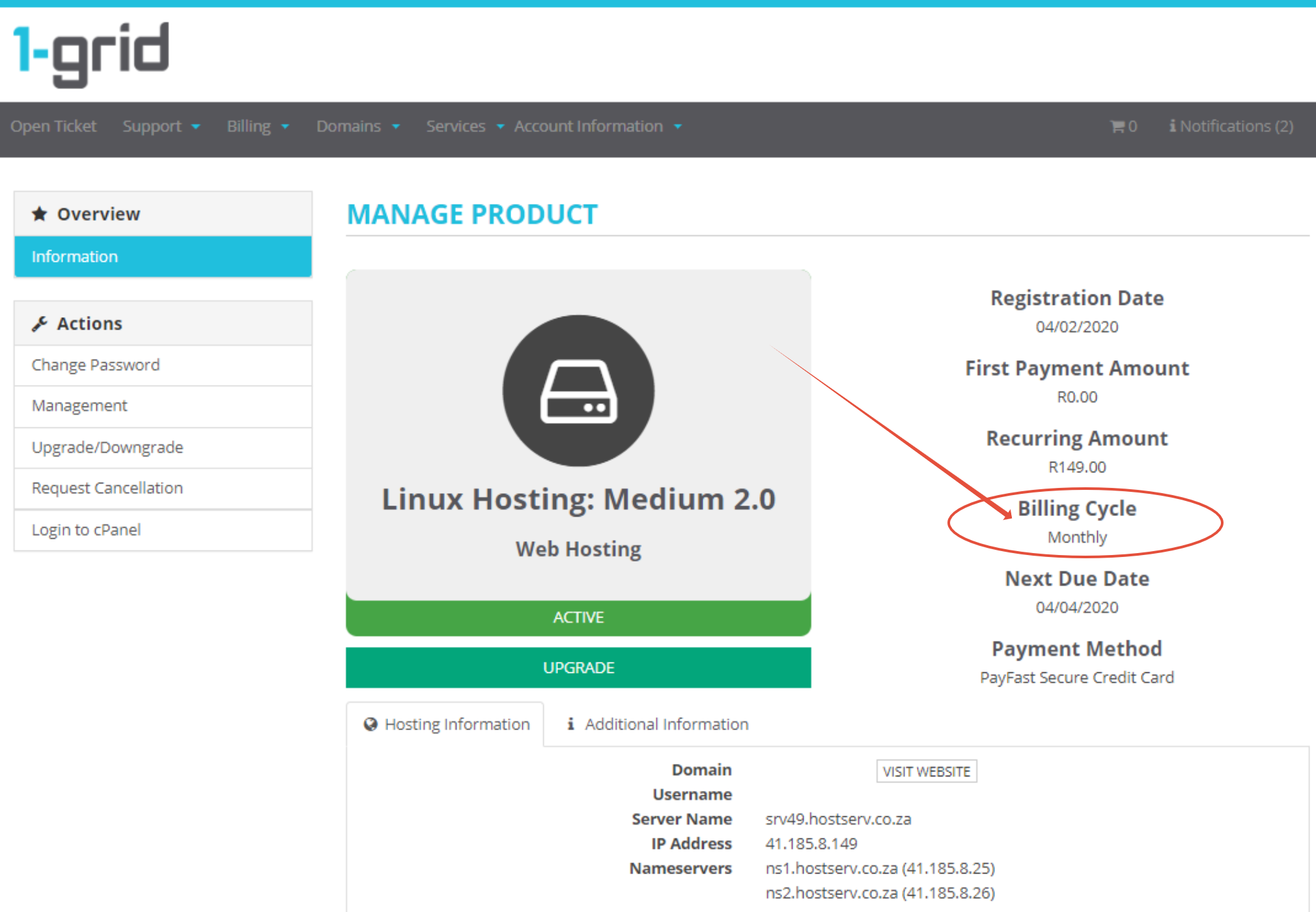This screenshot has height=912, width=1316.
Task: Open the Login to cPanel link
Action: tap(86, 530)
